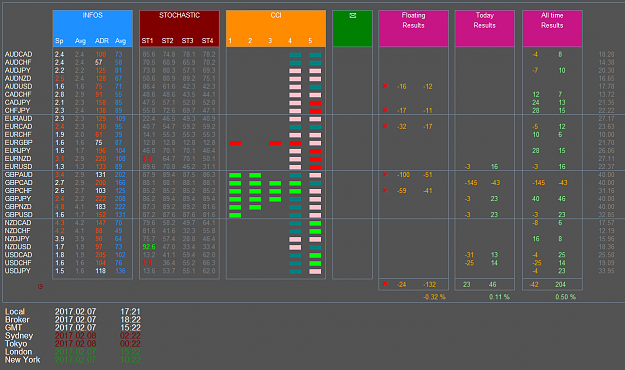Click the Broker time 18:22
This screenshot has width=625, height=370.
tap(130, 319)
